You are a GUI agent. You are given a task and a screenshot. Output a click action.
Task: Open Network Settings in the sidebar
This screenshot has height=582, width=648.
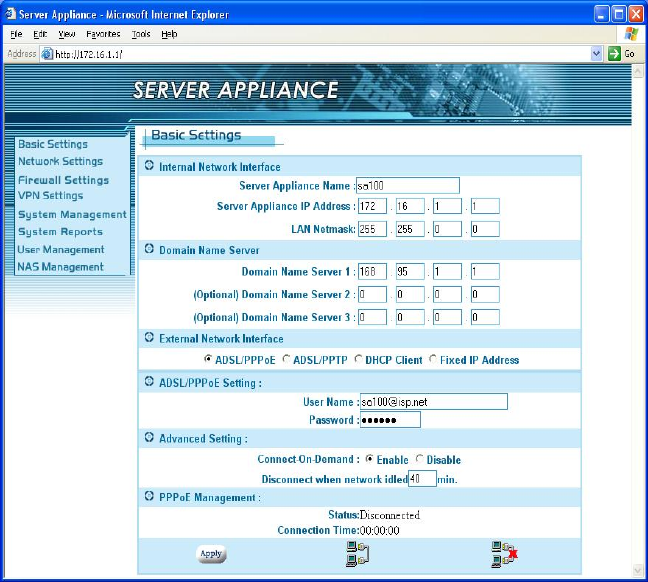[60, 161]
